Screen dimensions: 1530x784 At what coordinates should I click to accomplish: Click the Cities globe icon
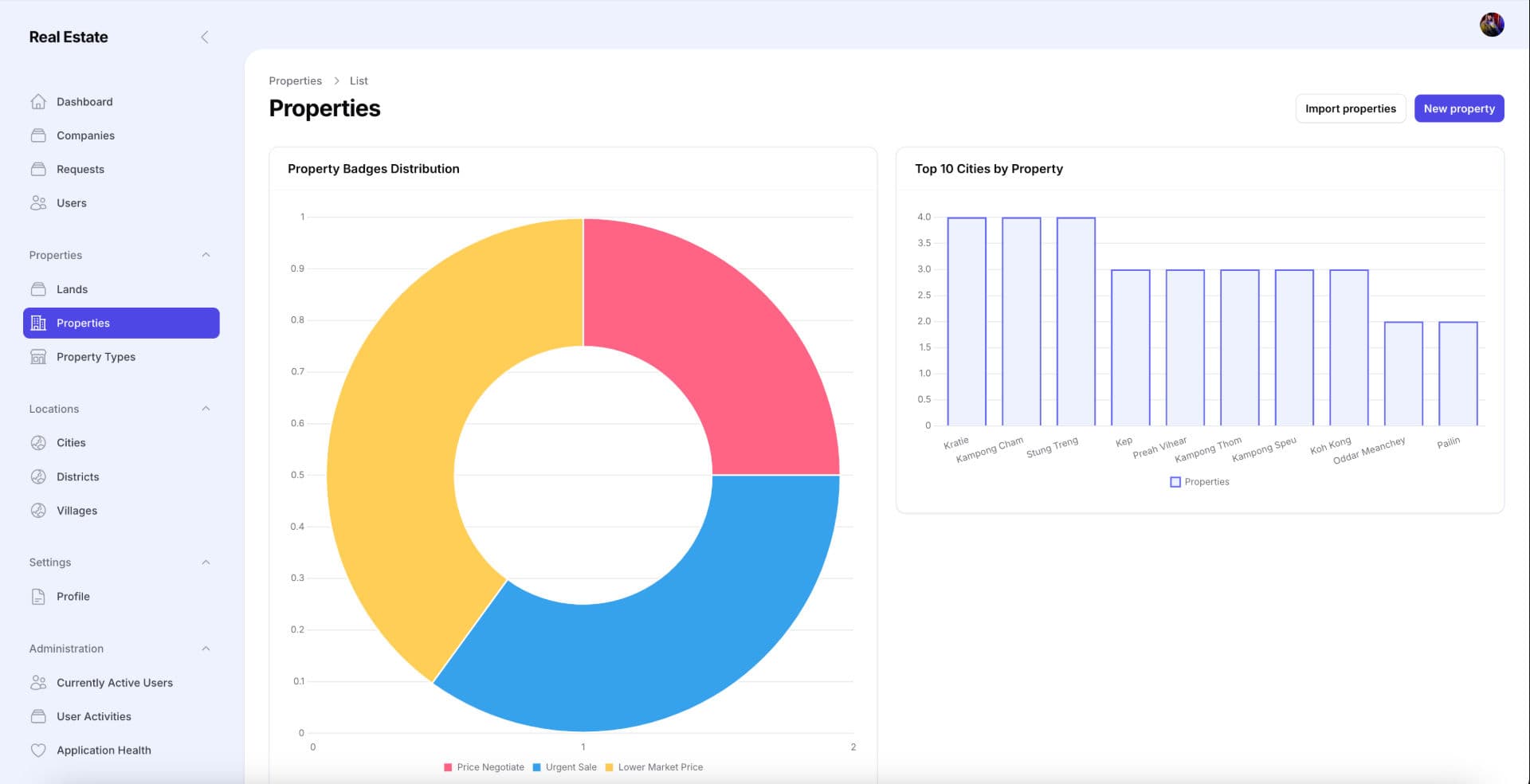point(38,443)
